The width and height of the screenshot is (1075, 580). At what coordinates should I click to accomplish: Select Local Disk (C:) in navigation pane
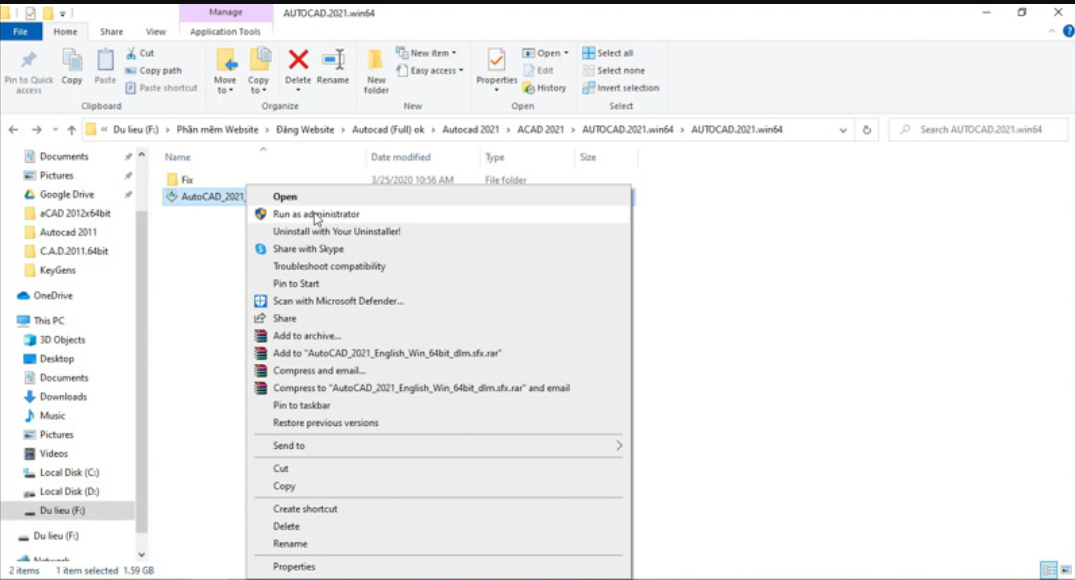click(x=69, y=472)
